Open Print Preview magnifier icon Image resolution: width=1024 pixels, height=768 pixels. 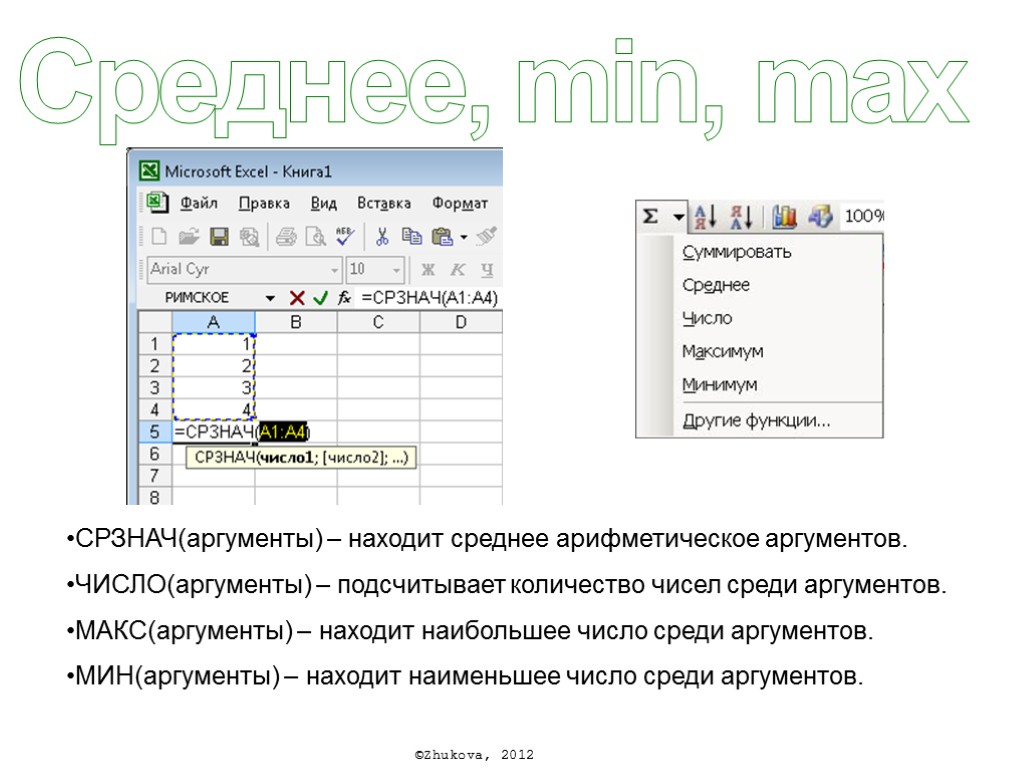(315, 236)
